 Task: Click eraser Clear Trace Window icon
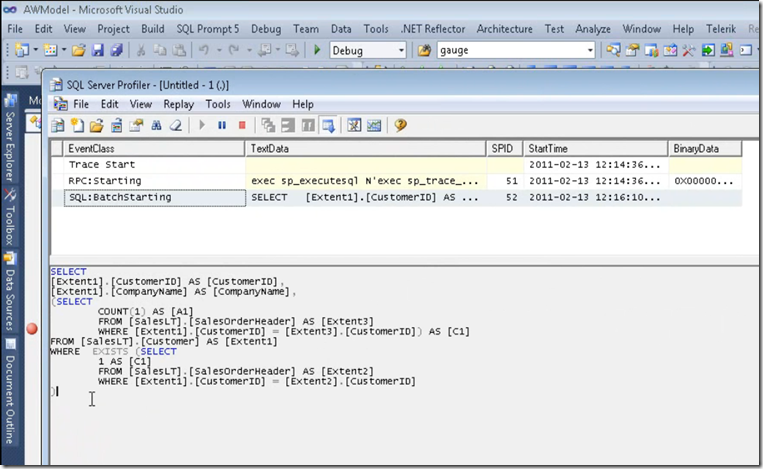[x=176, y=126]
